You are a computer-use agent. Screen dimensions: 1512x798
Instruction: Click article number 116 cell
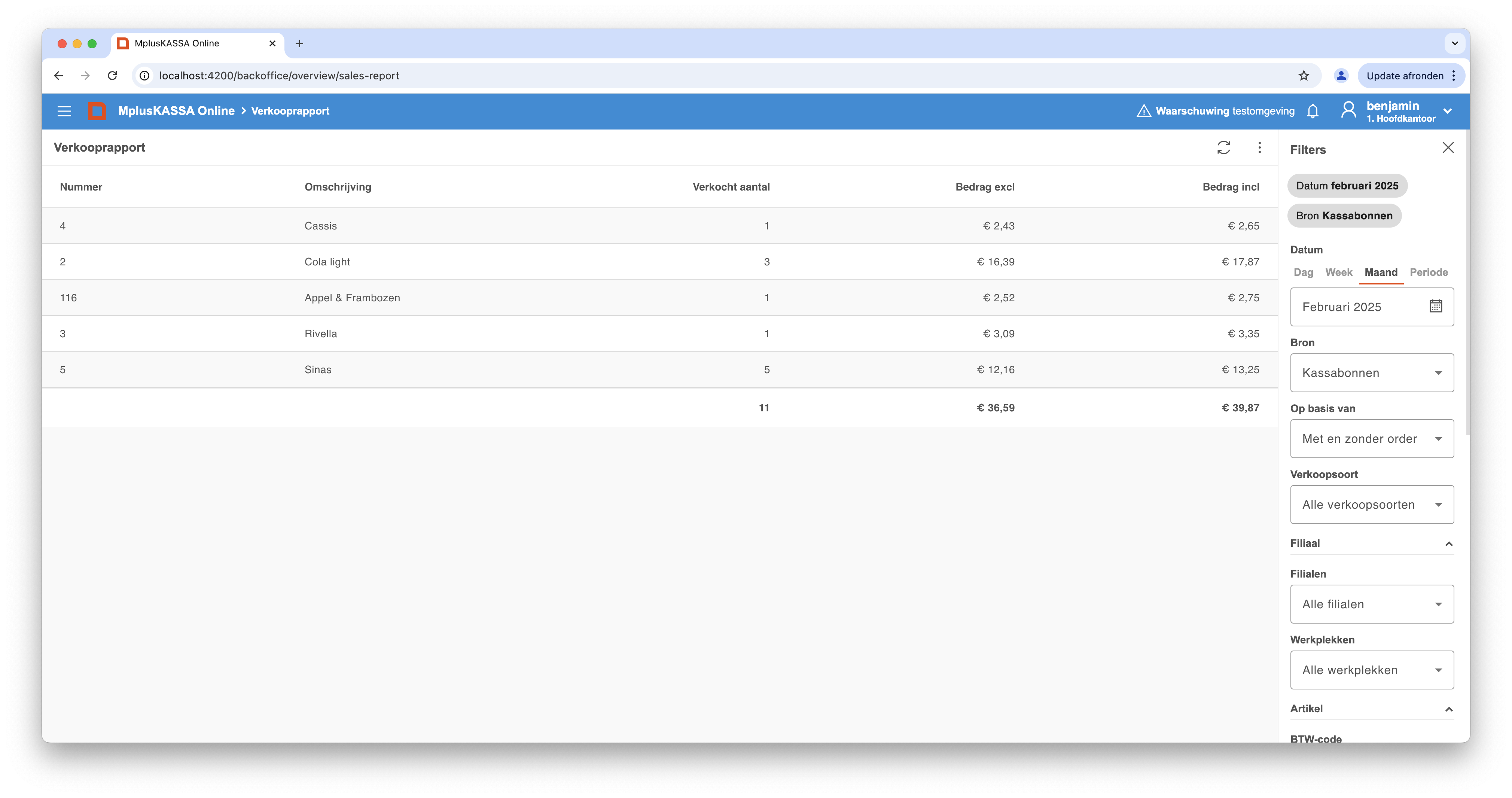pyautogui.click(x=68, y=298)
